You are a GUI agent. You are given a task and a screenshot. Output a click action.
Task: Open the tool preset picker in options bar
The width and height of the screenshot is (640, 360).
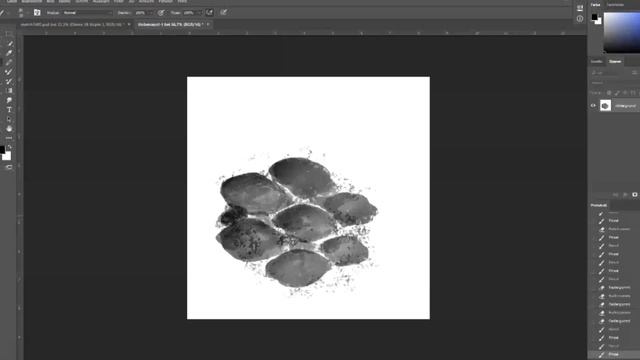(3, 13)
